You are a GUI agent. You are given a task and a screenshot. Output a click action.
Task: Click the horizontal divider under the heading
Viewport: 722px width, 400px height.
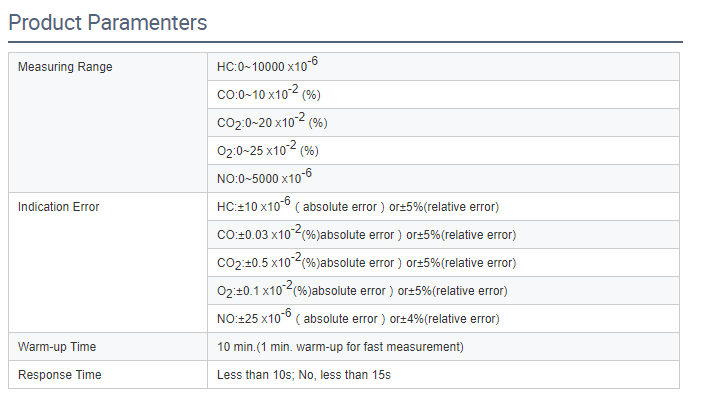345,42
